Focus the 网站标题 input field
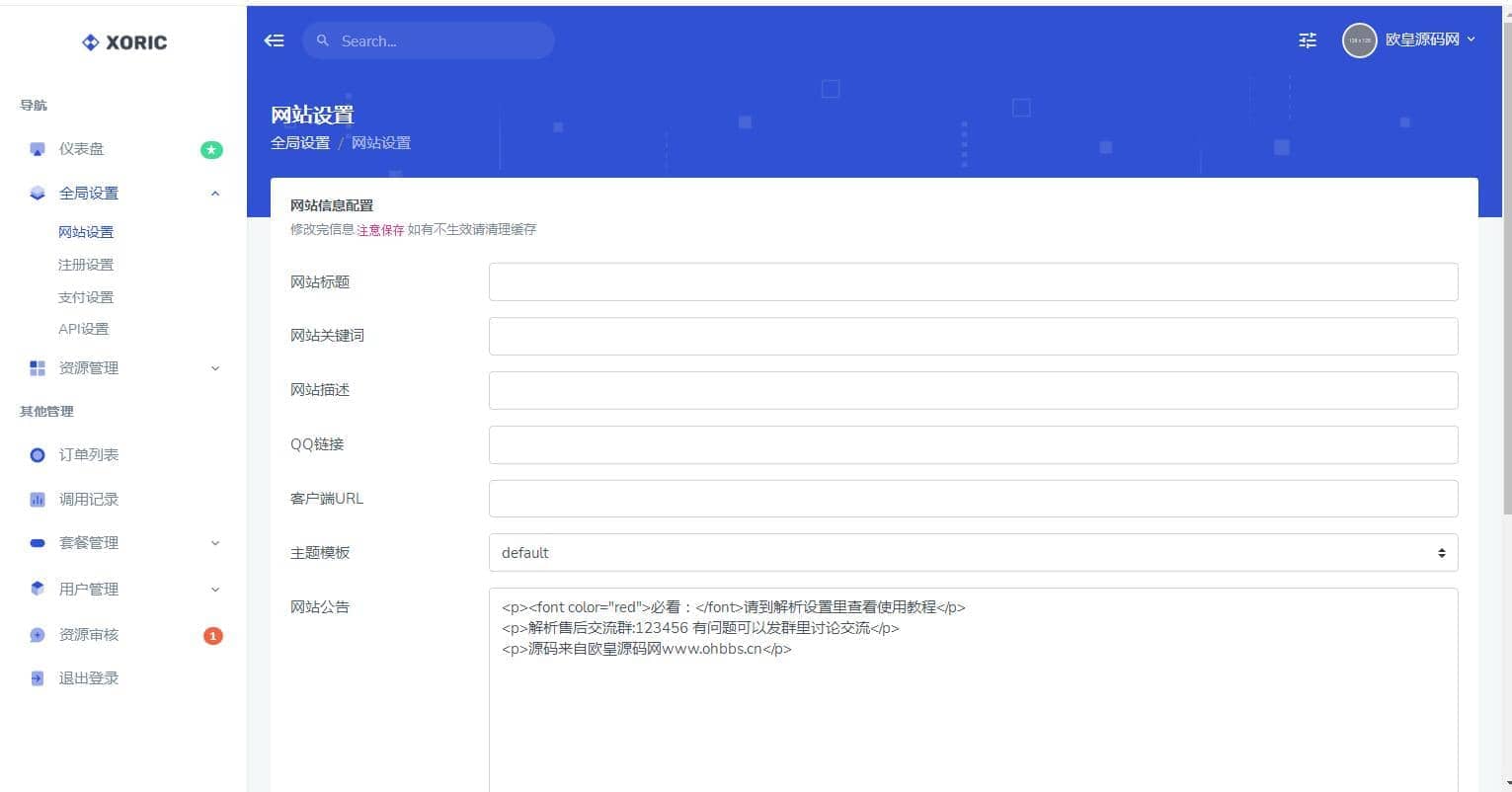This screenshot has width=1512, height=792. coord(973,282)
